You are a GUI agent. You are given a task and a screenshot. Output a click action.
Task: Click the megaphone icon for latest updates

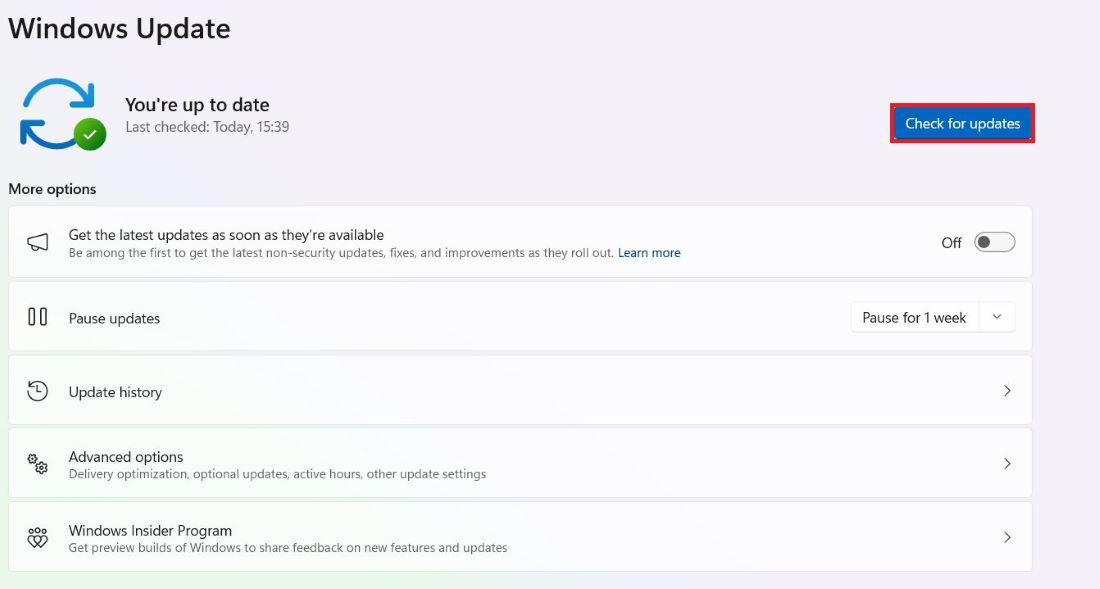tap(38, 242)
